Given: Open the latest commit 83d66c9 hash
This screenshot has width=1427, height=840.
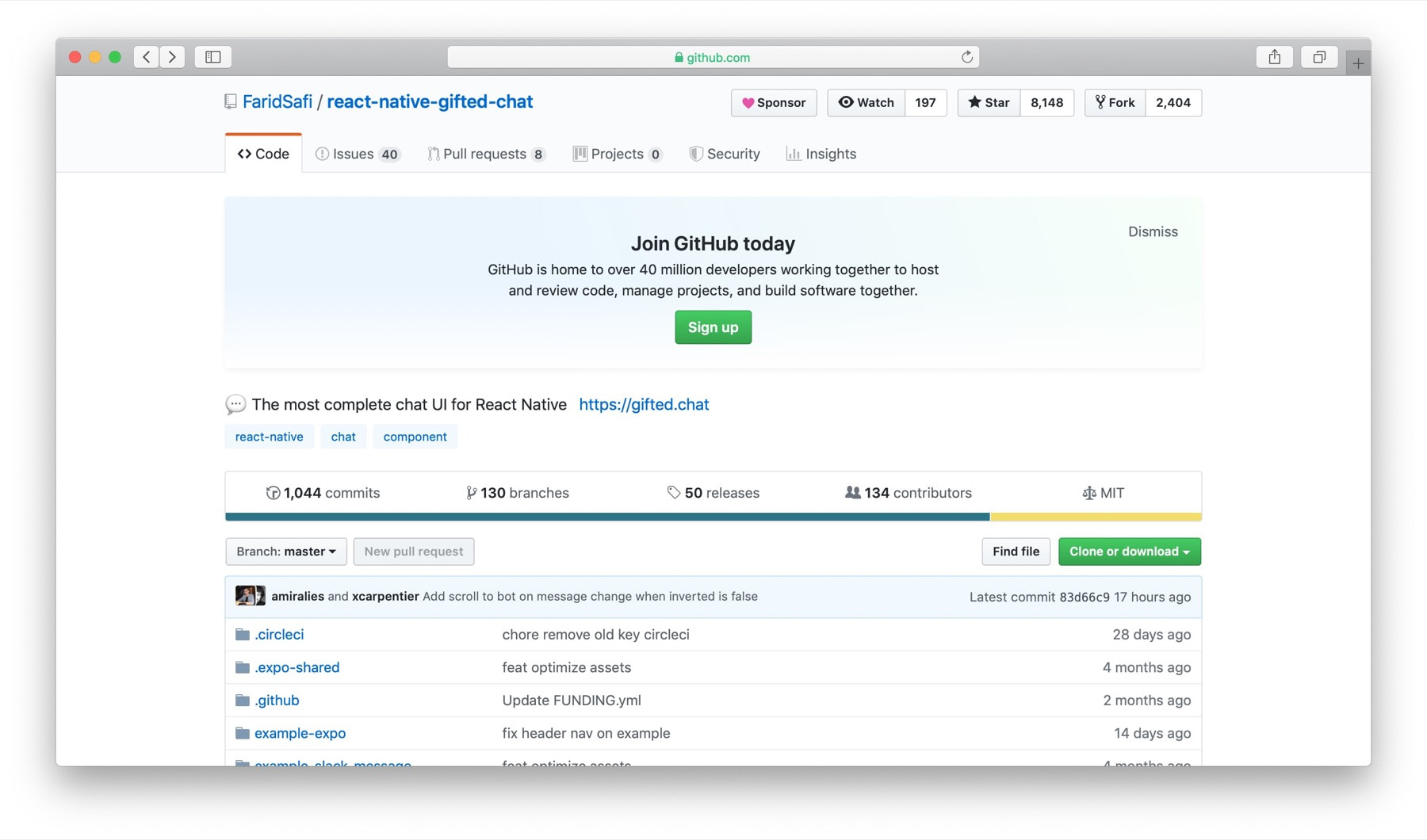Looking at the screenshot, I should [x=1085, y=597].
